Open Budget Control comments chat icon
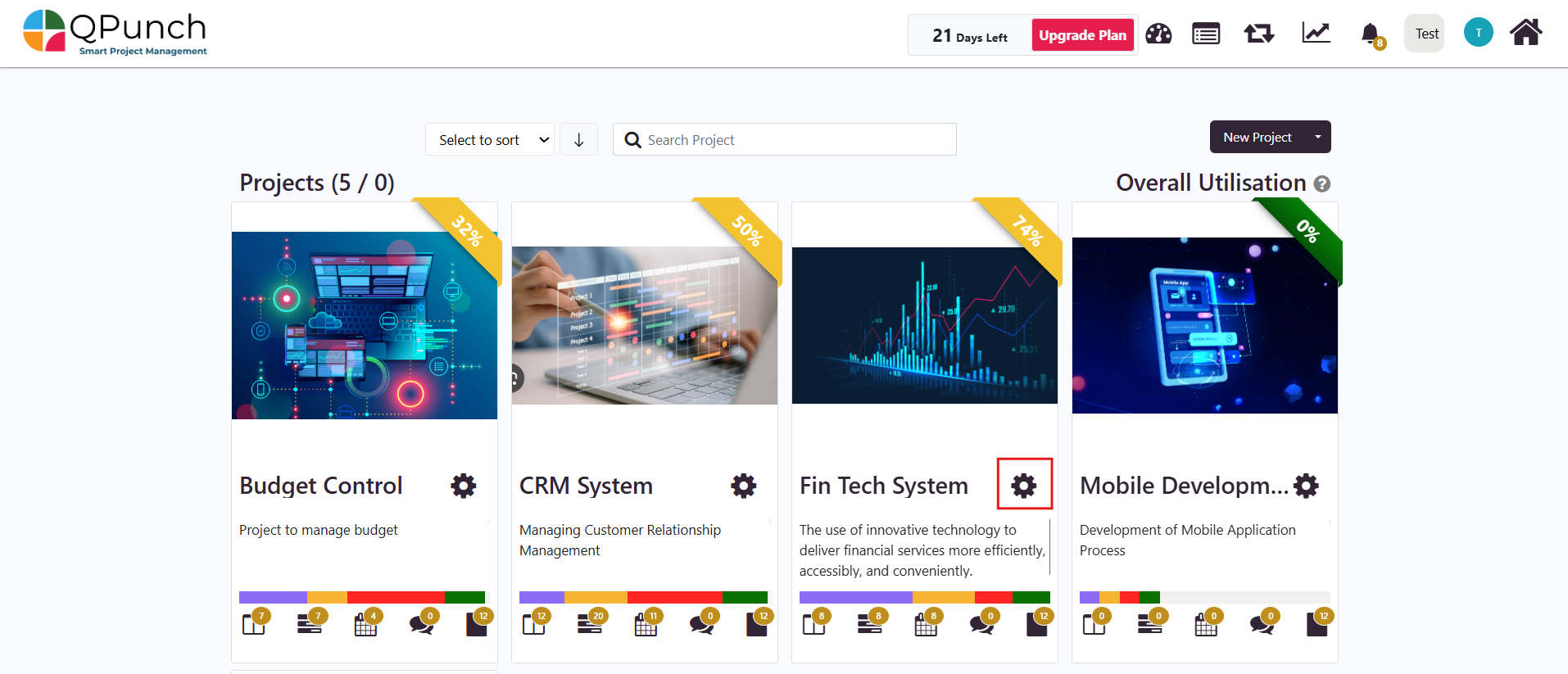The image size is (1568, 674). (421, 626)
